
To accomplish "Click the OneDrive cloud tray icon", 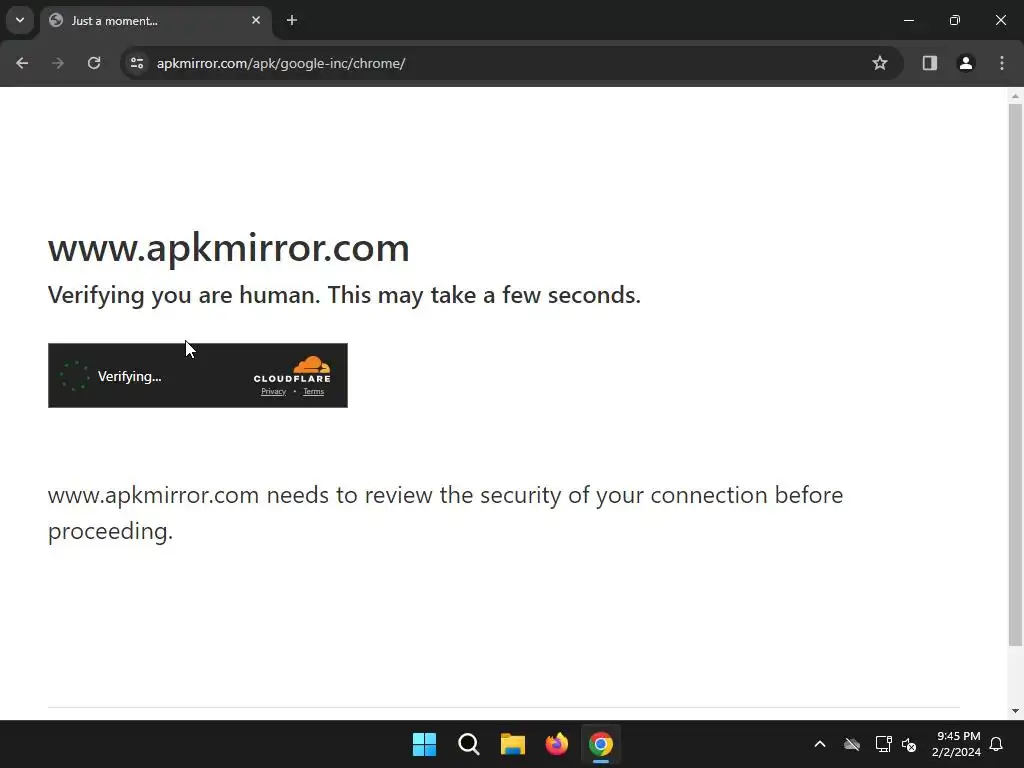I will [x=852, y=744].
